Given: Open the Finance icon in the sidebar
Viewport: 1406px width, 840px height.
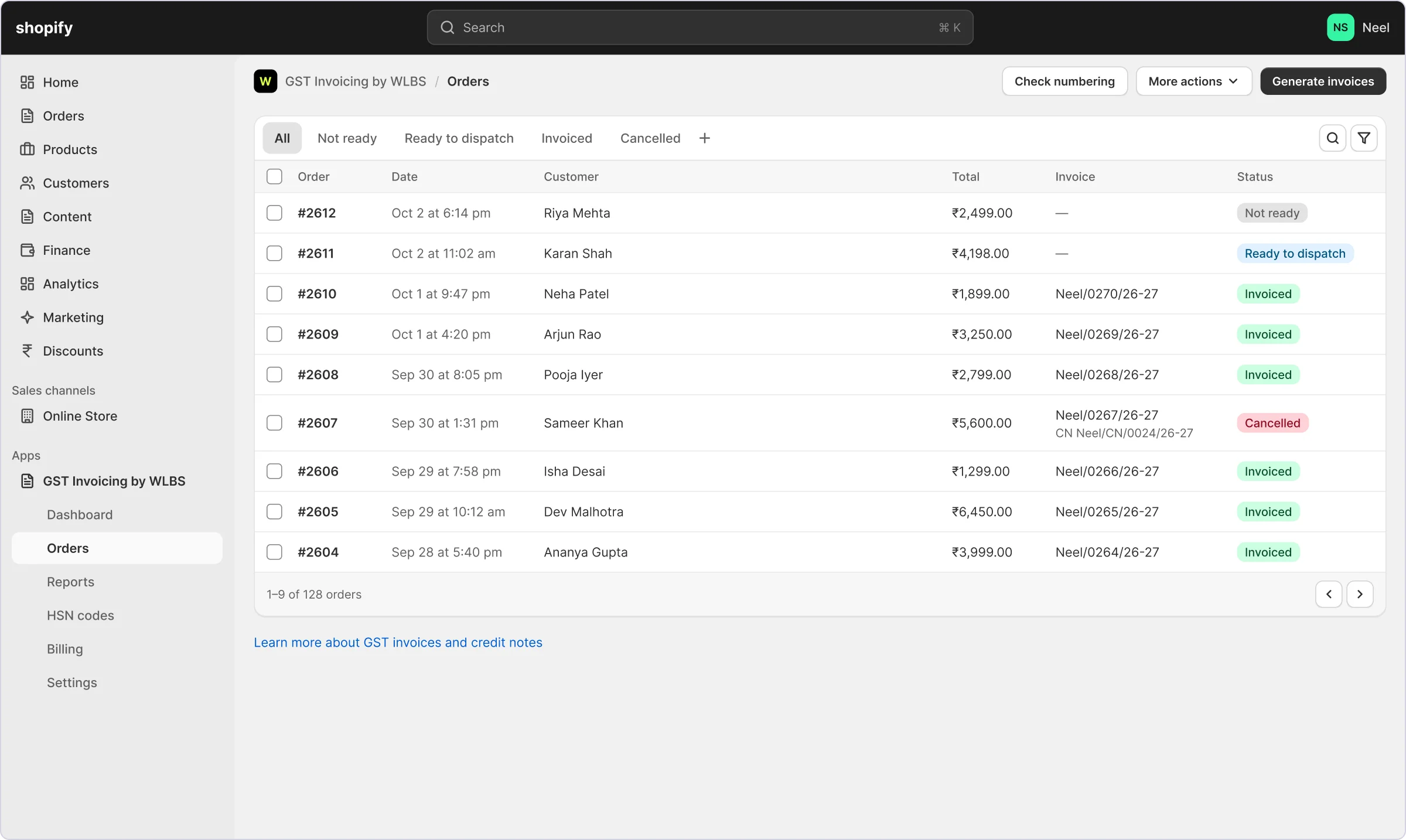Looking at the screenshot, I should tap(27, 250).
